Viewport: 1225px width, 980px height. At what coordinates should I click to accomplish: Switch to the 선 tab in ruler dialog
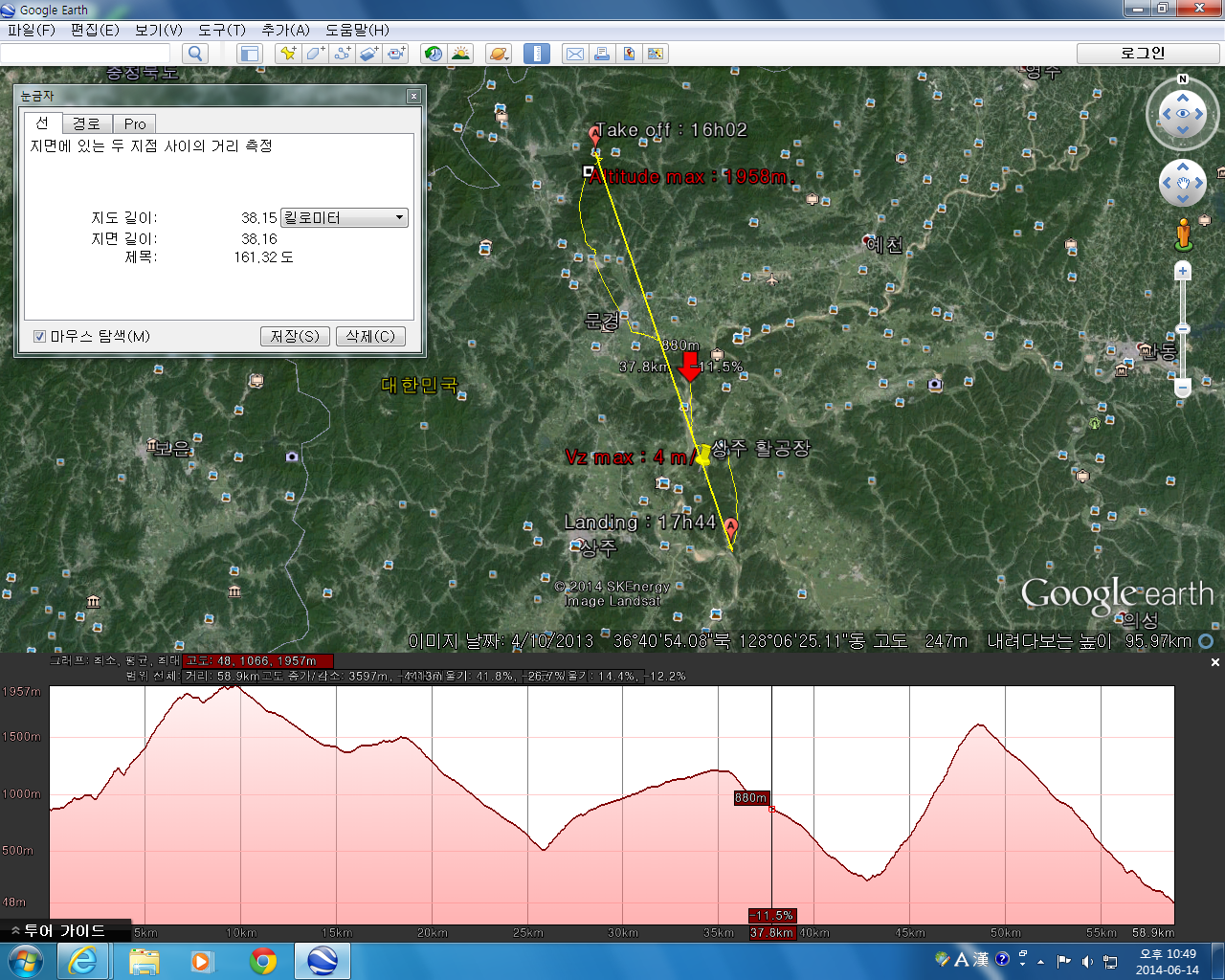click(x=42, y=122)
